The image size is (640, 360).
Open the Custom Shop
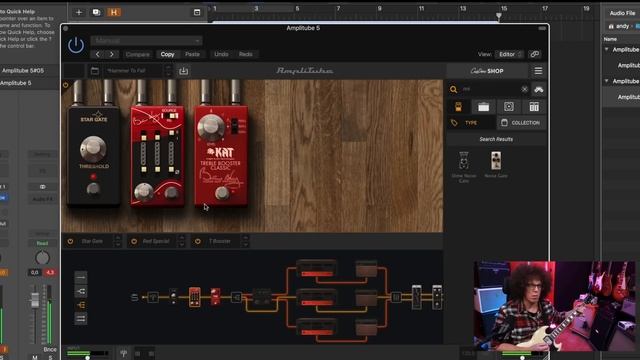[x=487, y=71]
